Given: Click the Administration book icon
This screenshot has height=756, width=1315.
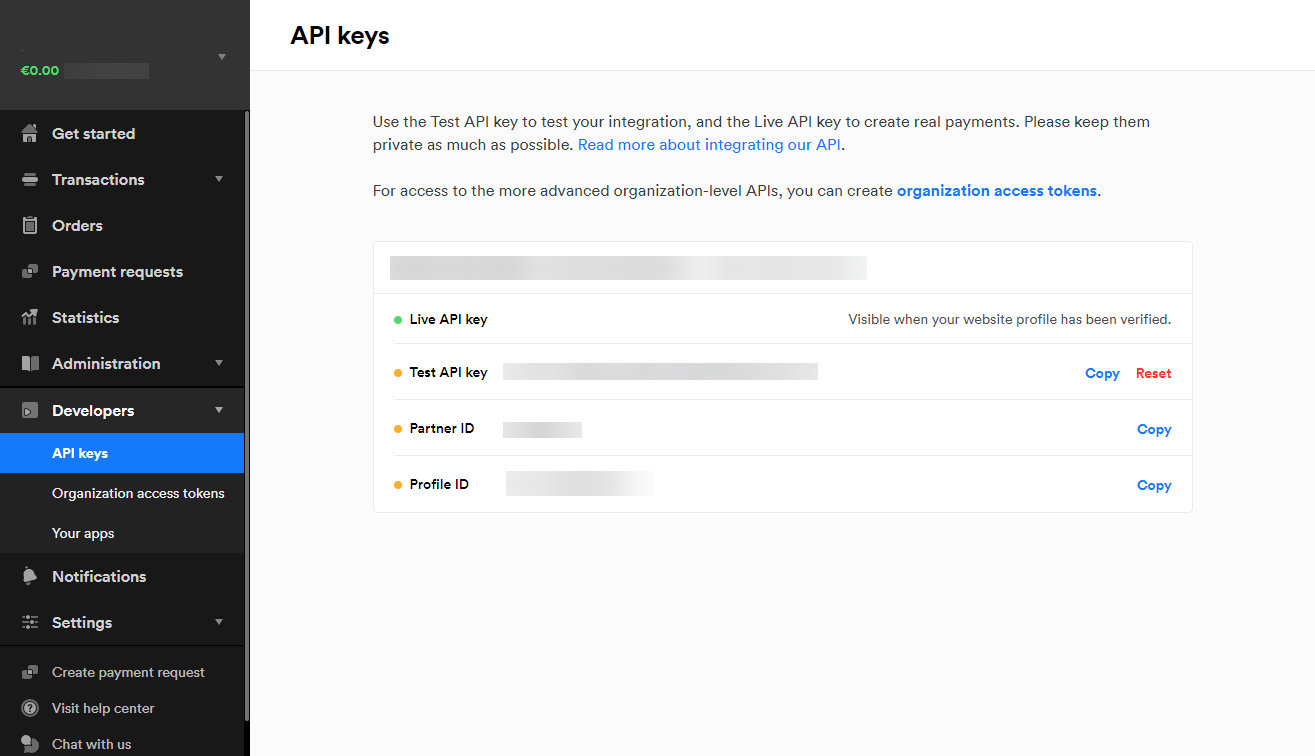Looking at the screenshot, I should pyautogui.click(x=30, y=364).
